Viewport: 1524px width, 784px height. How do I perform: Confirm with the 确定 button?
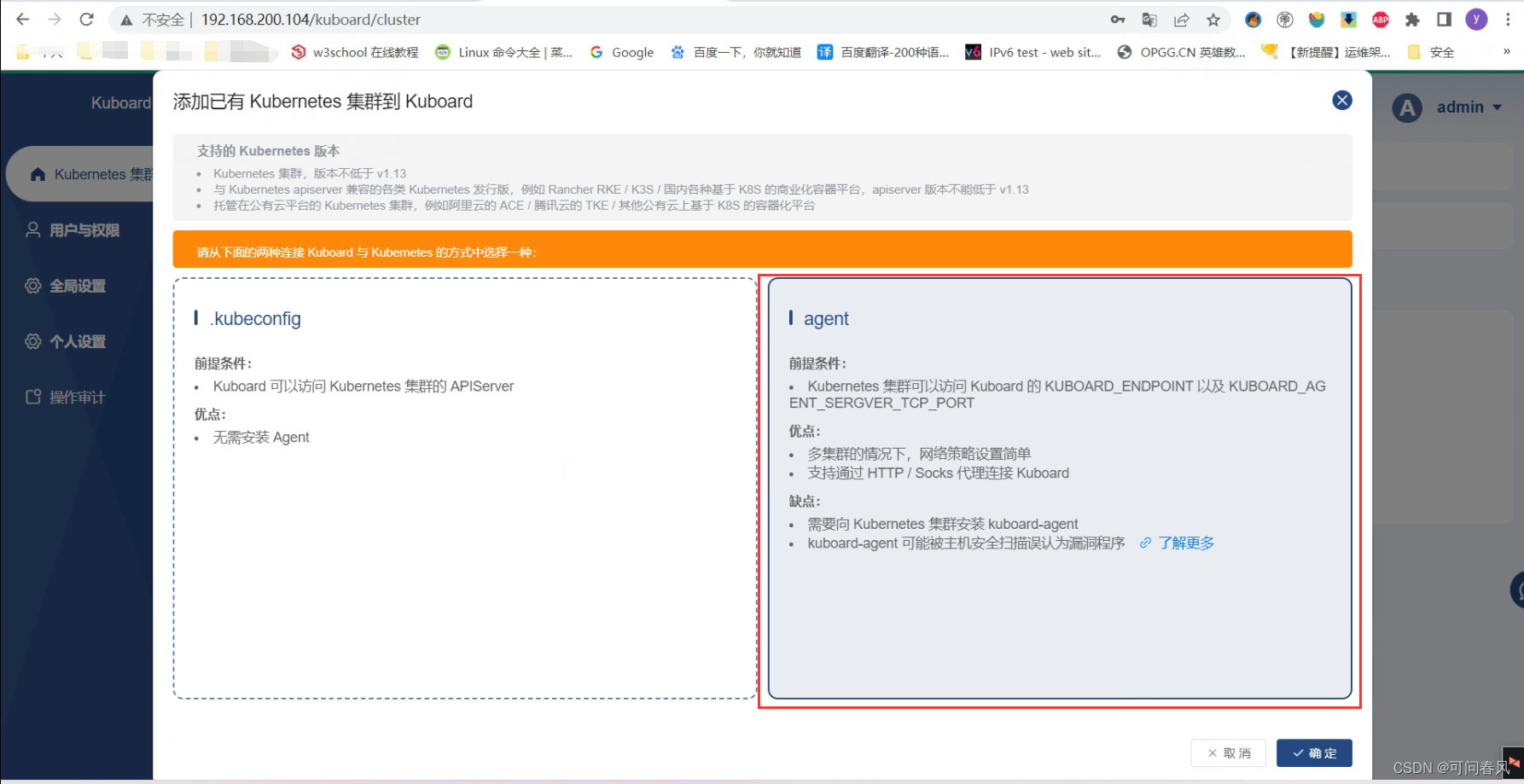[1314, 753]
